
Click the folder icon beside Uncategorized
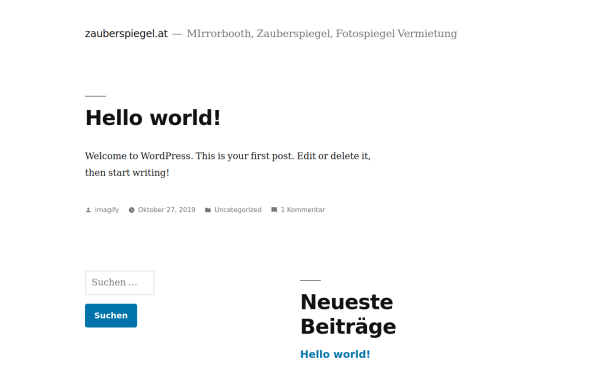tap(208, 210)
